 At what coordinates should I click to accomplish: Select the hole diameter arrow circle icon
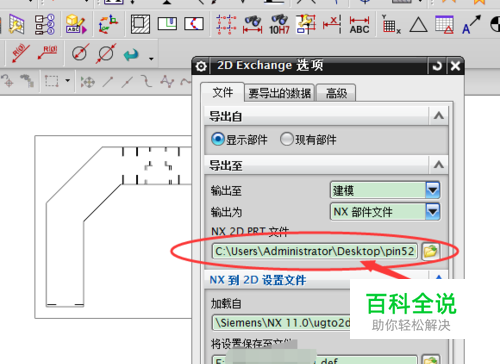tap(106, 53)
